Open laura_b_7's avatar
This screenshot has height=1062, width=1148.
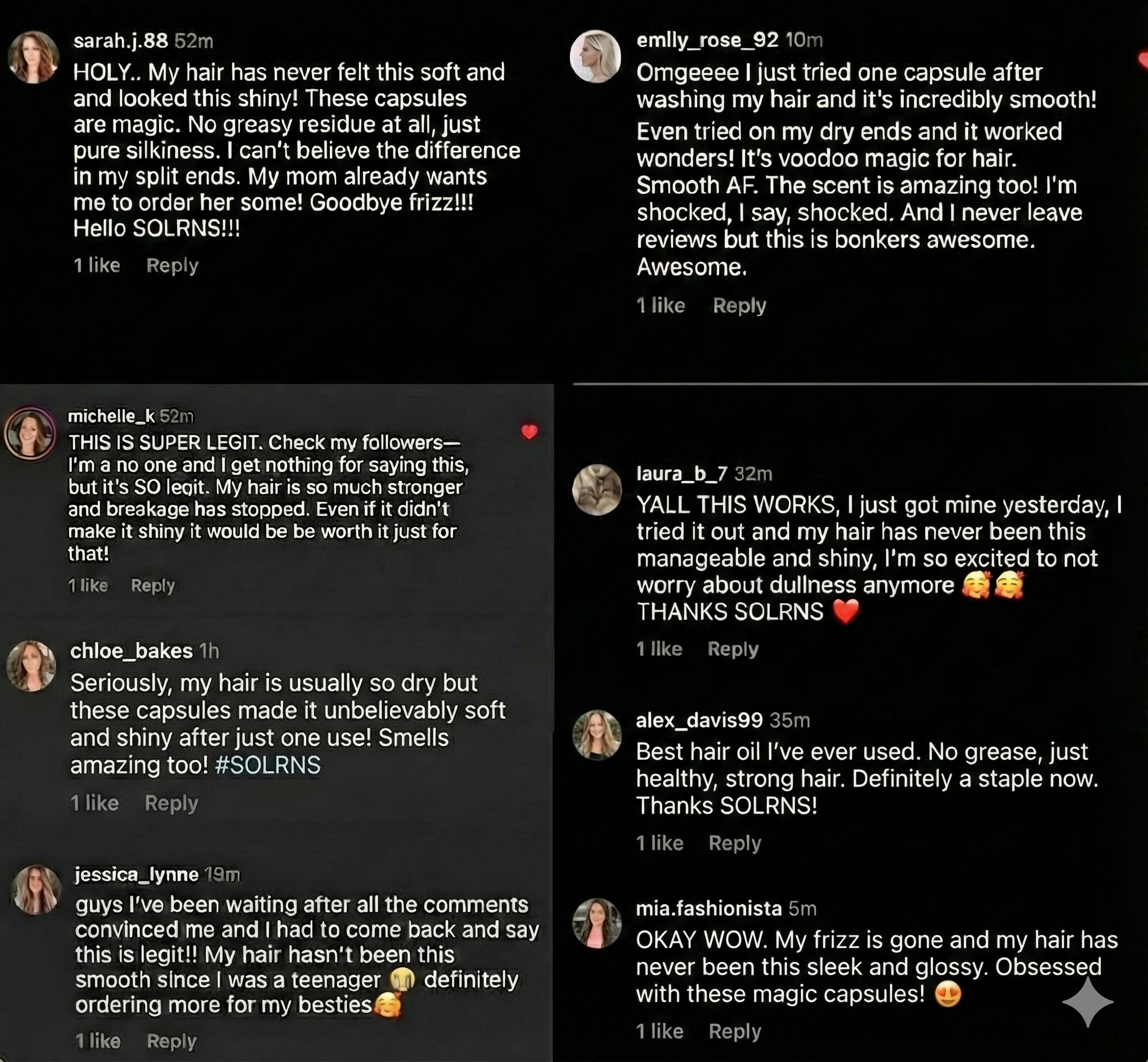tap(597, 489)
